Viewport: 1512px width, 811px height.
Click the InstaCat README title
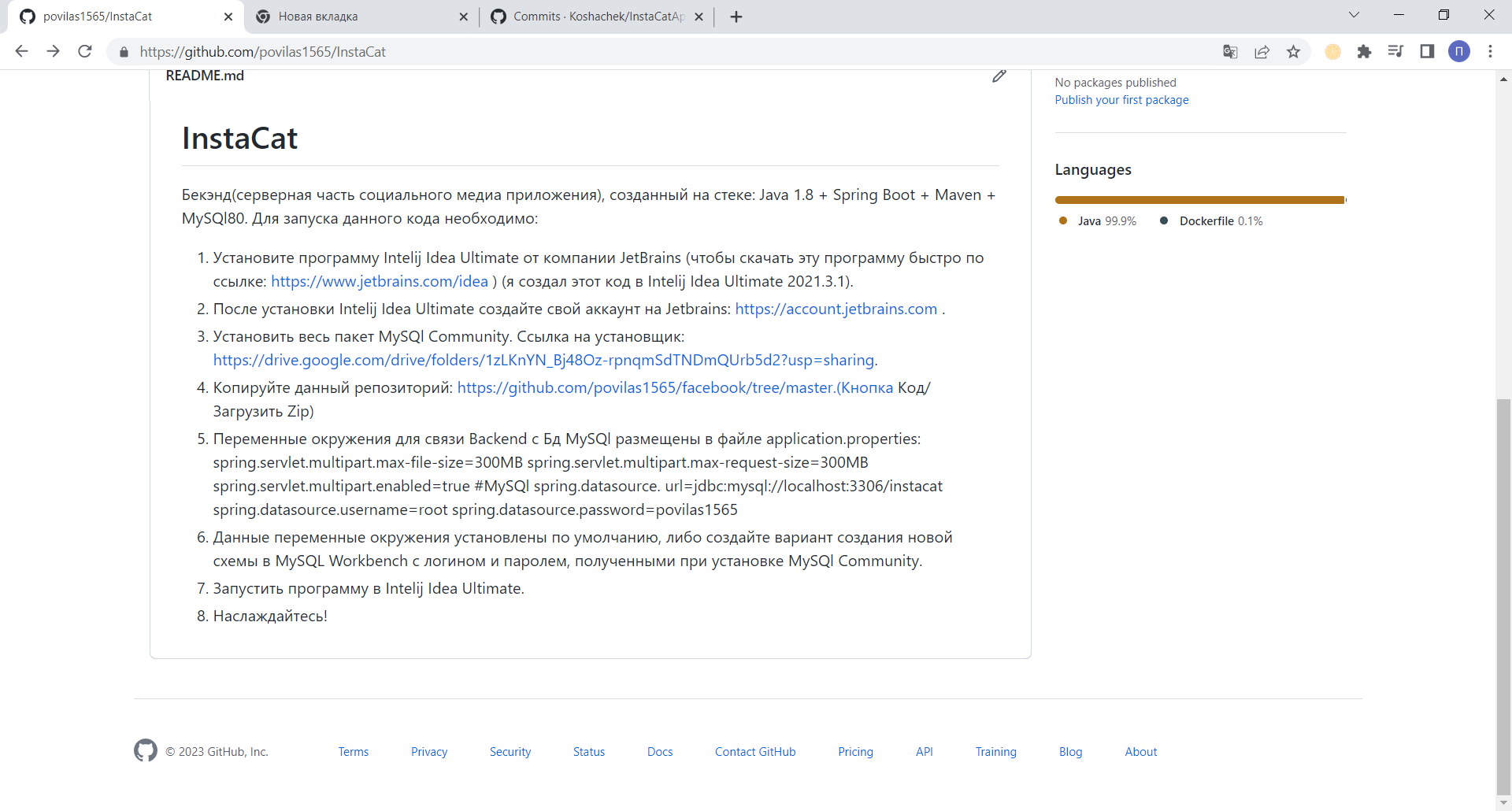click(x=239, y=139)
